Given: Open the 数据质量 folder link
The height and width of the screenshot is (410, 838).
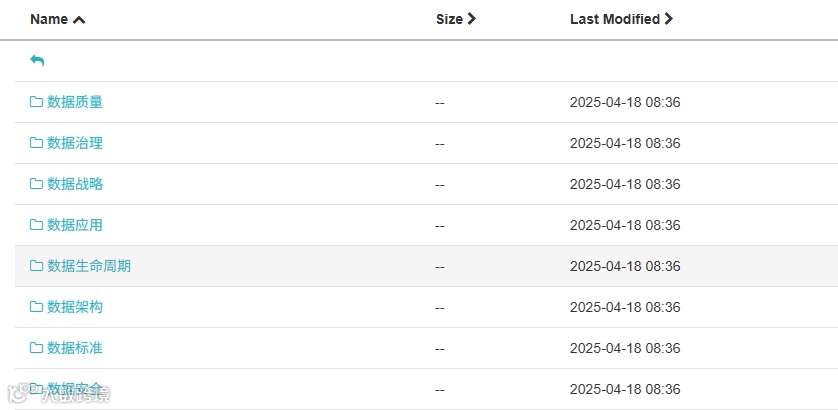Looking at the screenshot, I should click(75, 102).
